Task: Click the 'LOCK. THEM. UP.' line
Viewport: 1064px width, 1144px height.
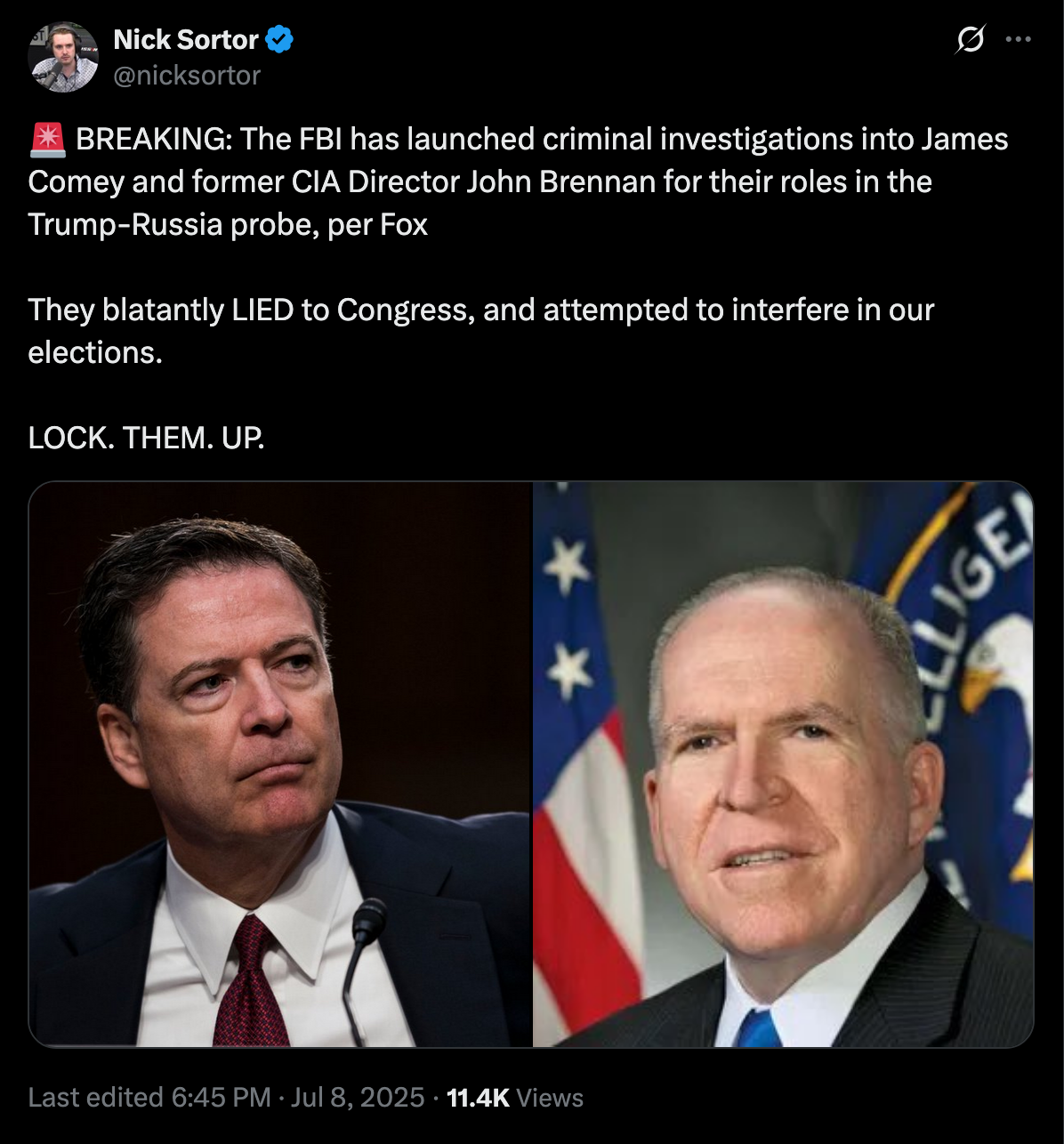Action: coord(146,438)
